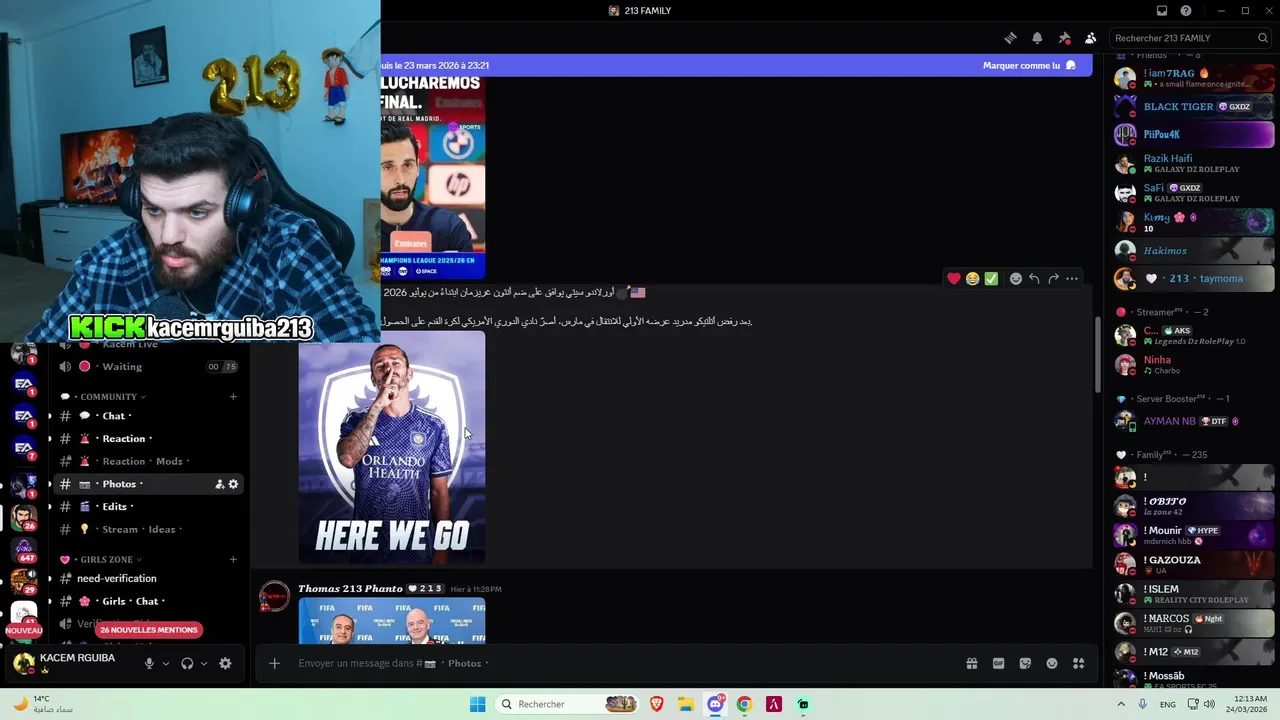Open member PiiPou4K profile
1280x720 pixels.
click(1194, 134)
